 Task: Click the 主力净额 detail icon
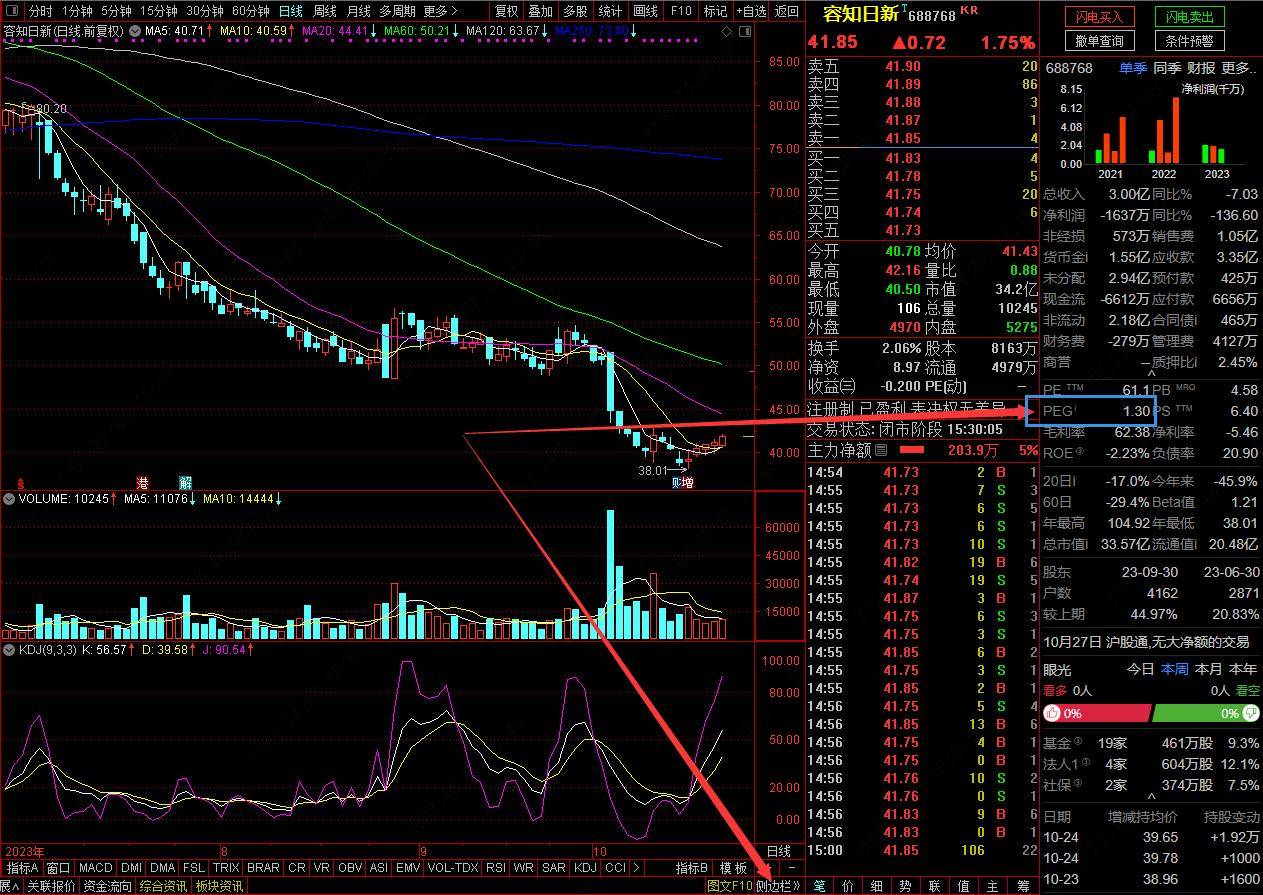(881, 451)
